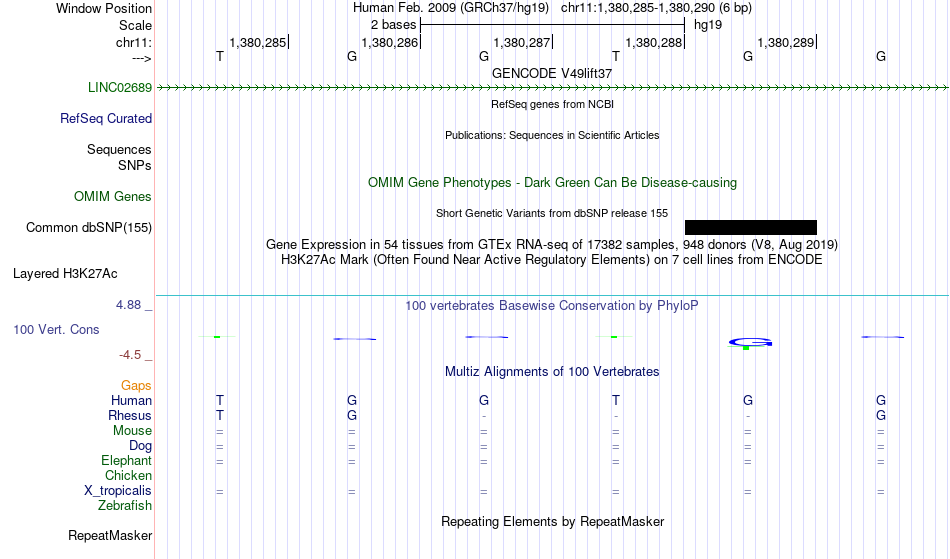Click the GTEx Gene Expression track title
Viewport: 950px width, 559px height.
[552, 244]
